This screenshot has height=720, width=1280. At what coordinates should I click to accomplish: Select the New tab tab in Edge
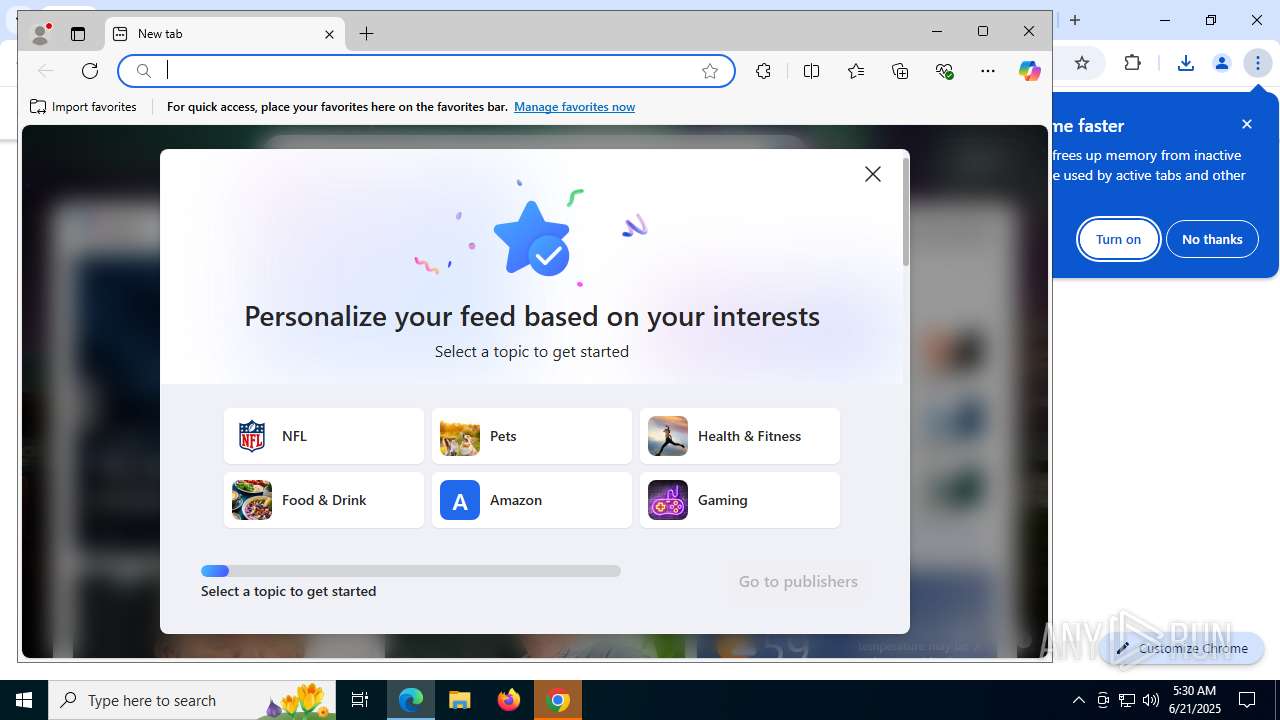point(224,34)
